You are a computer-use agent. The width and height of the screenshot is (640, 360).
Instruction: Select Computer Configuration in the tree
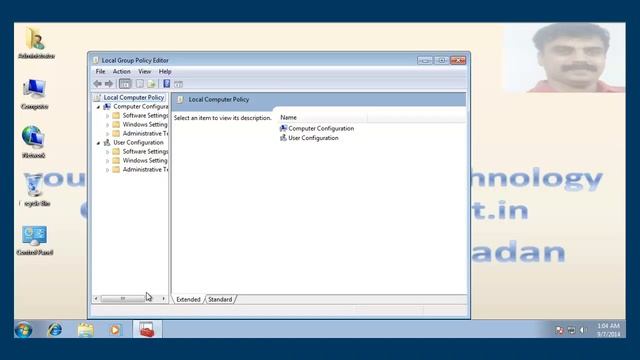[x=140, y=107]
